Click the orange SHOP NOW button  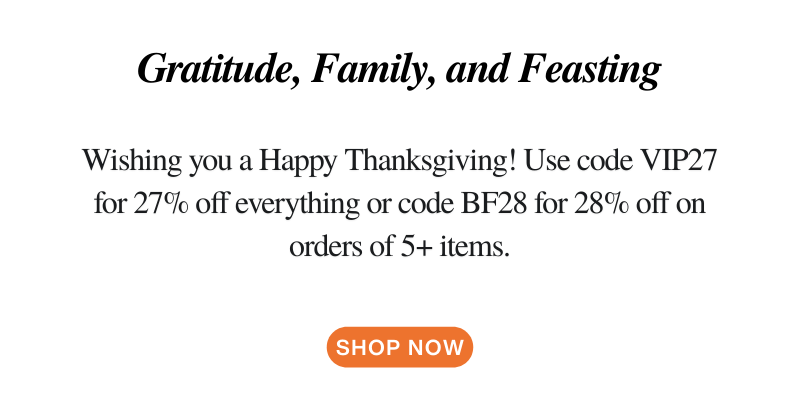tap(400, 347)
